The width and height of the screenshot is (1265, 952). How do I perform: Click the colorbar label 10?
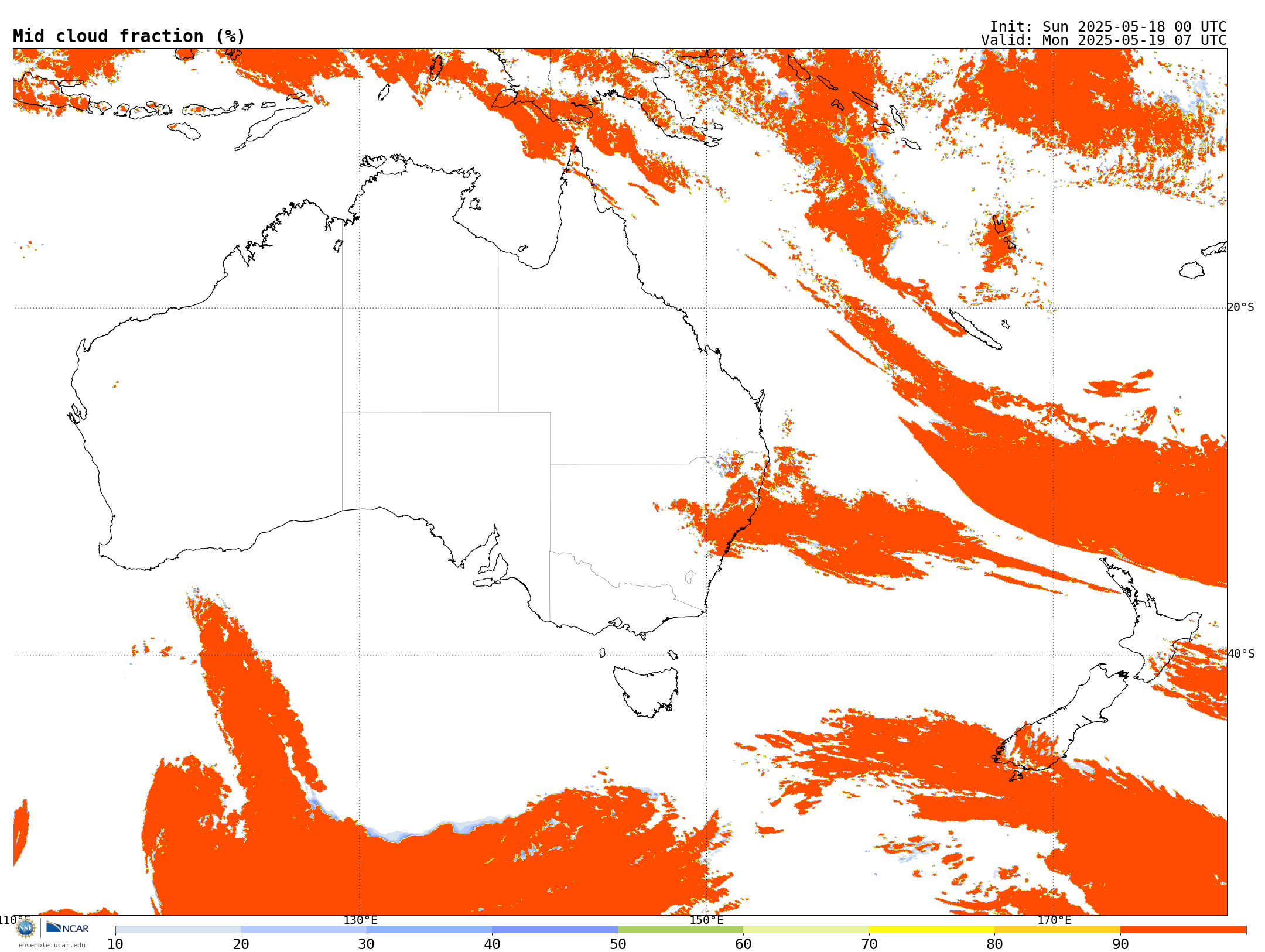click(x=115, y=944)
